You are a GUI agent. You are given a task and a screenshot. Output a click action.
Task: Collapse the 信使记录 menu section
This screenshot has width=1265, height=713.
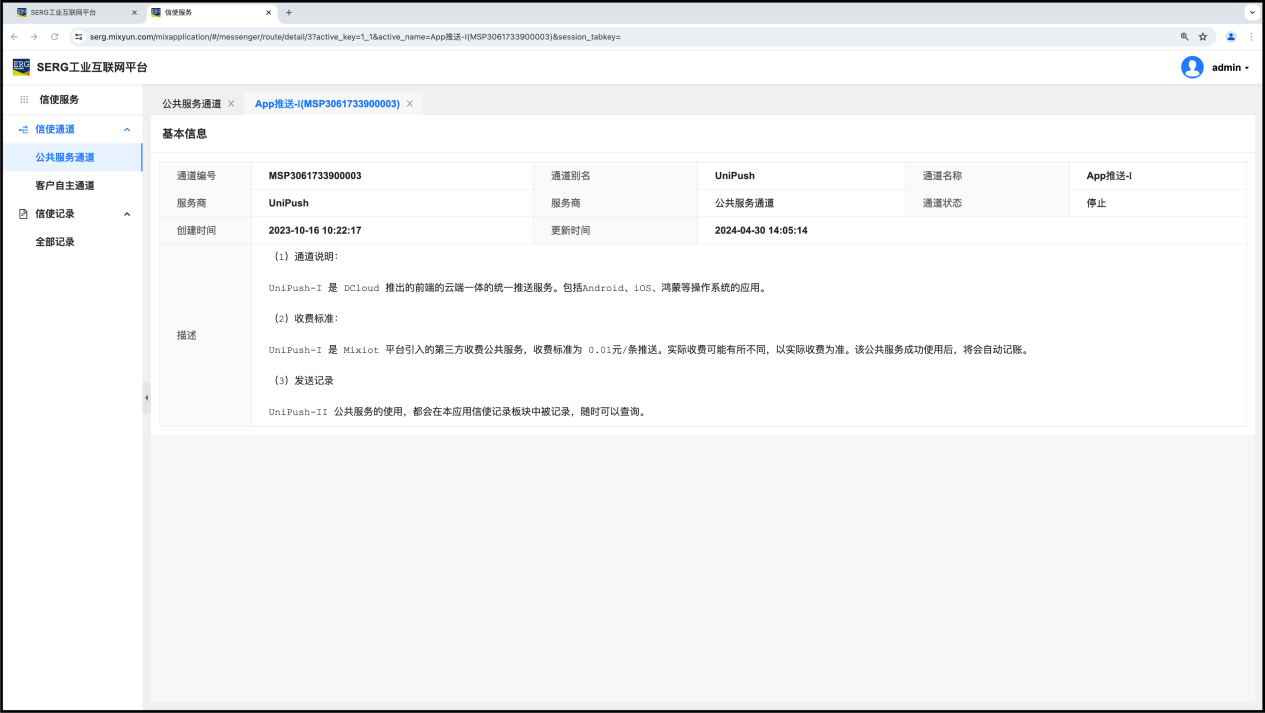[127, 214]
